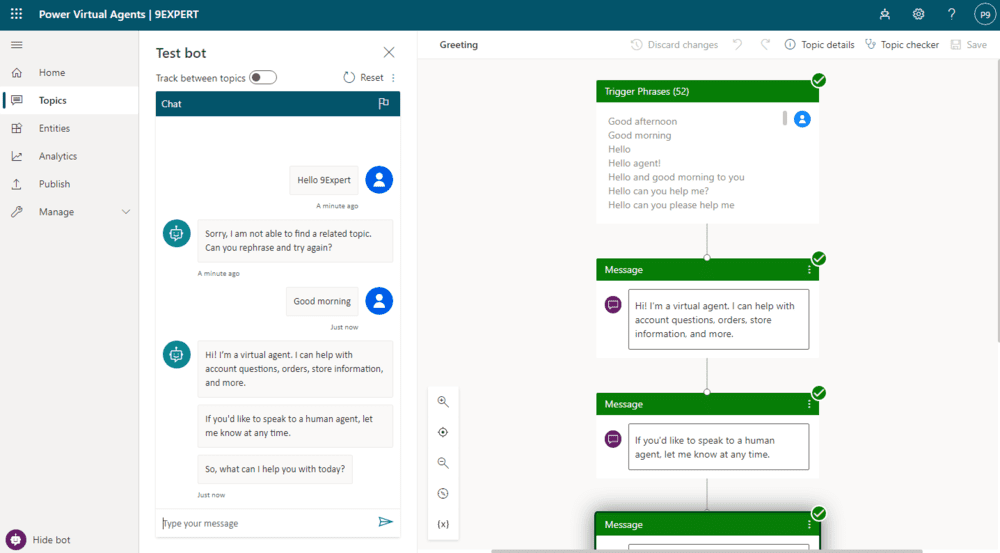Open first Message node options menu

[x=809, y=270]
